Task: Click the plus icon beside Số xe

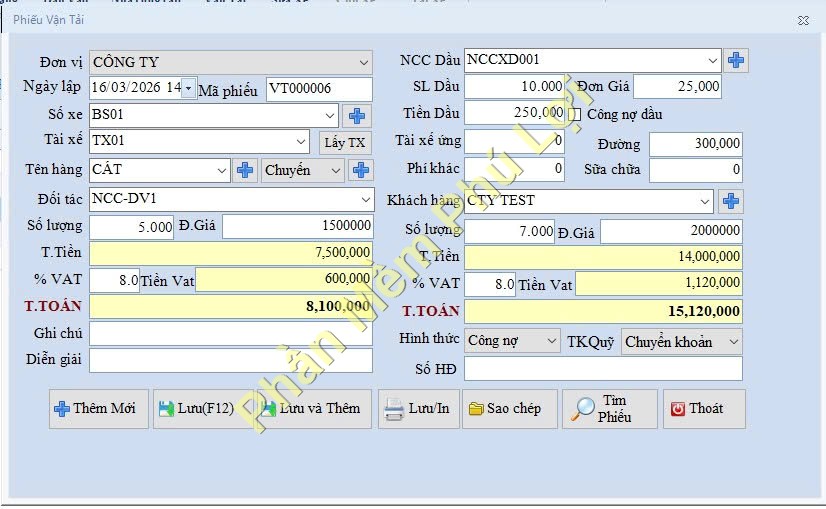Action: pos(357,115)
